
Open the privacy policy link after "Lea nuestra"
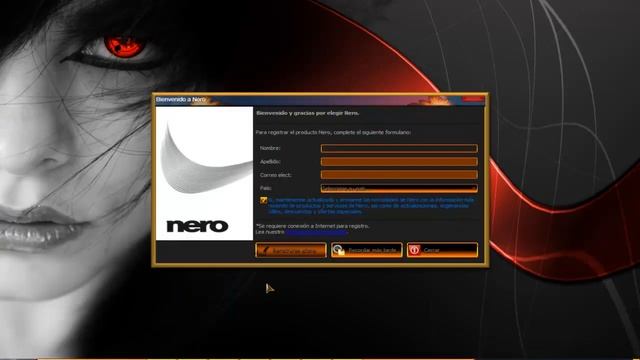pyautogui.click(x=316, y=232)
